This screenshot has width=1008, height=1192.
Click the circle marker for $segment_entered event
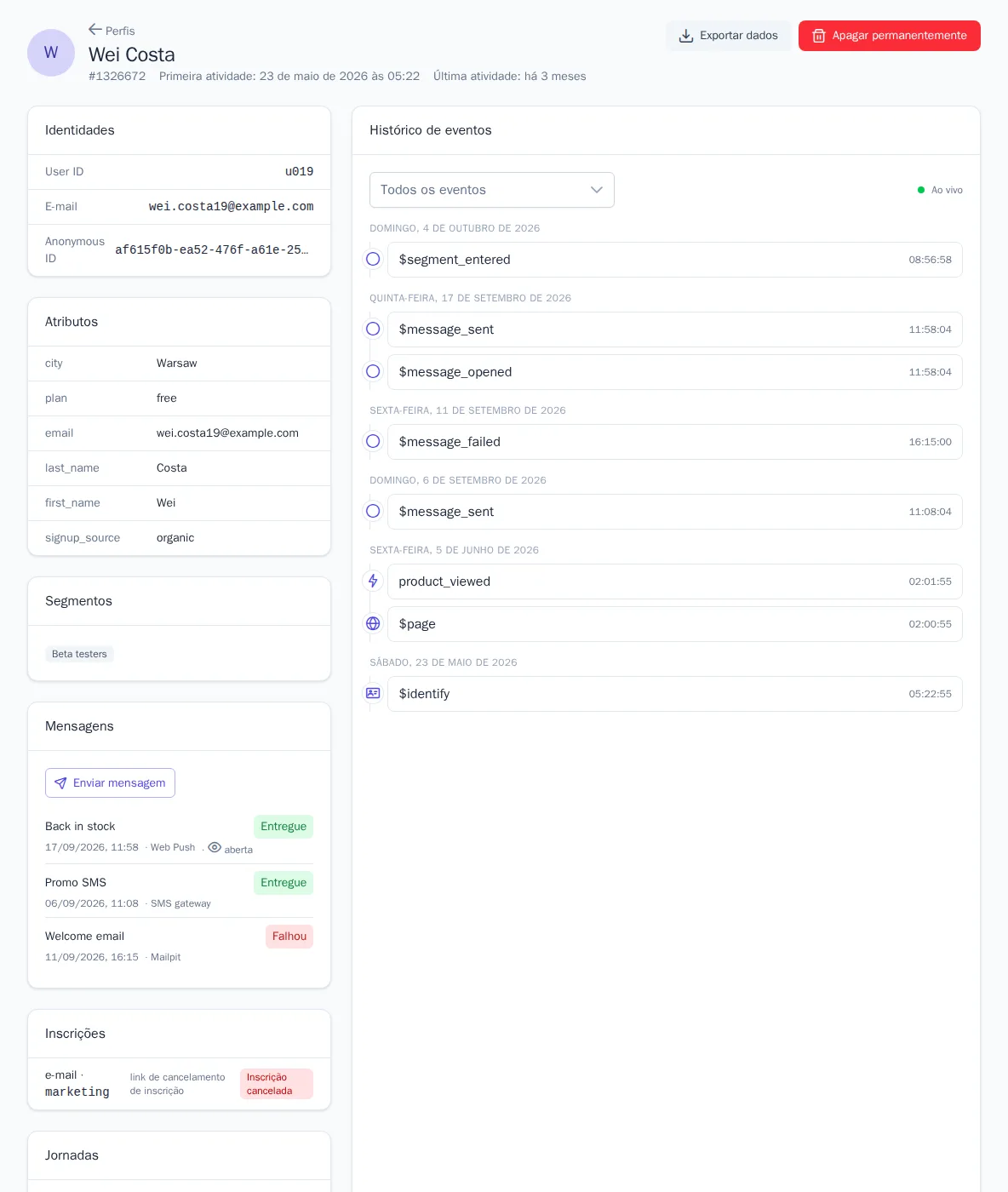click(373, 259)
